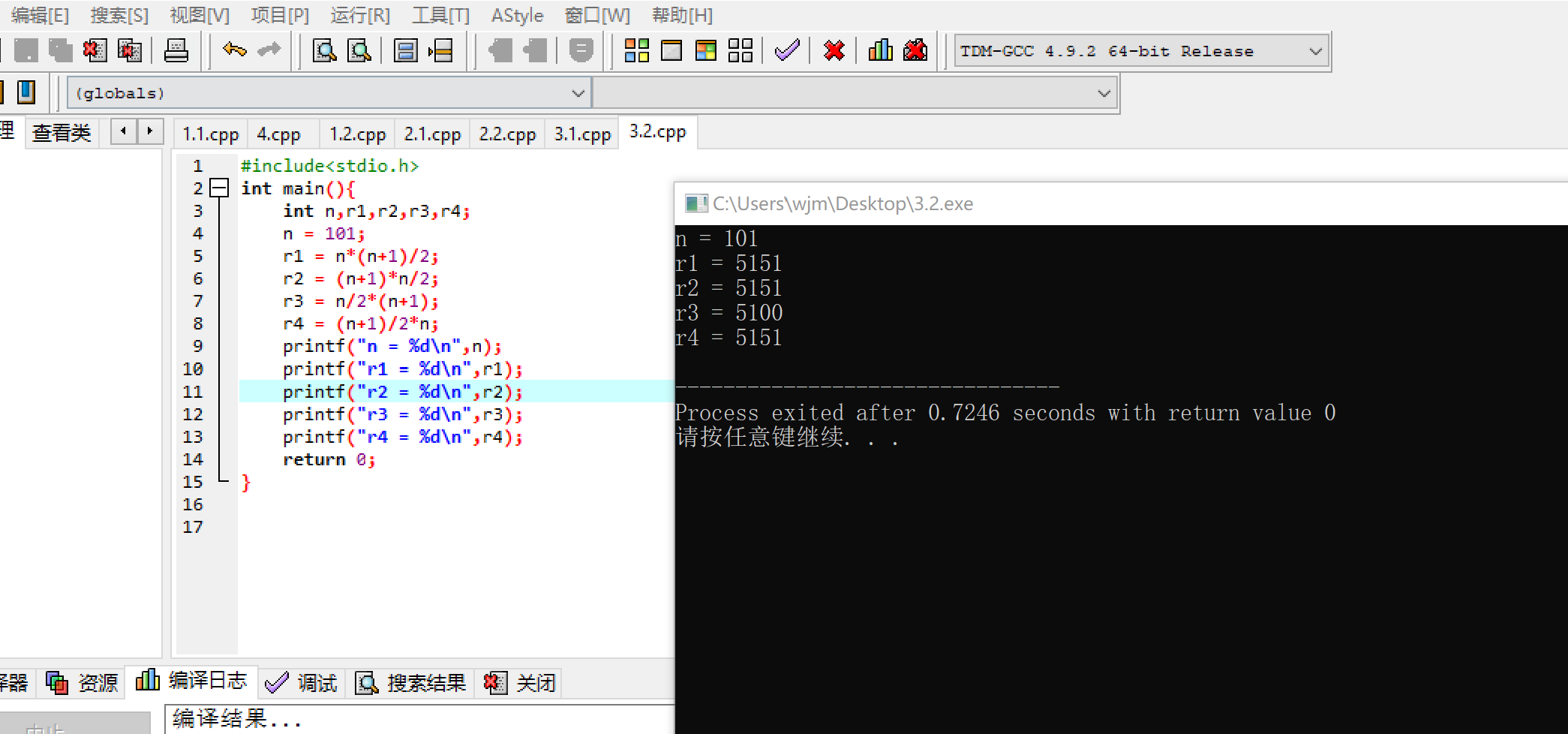Click the Indent toolbar icon
The width and height of the screenshot is (1568, 734).
pyautogui.click(x=500, y=51)
